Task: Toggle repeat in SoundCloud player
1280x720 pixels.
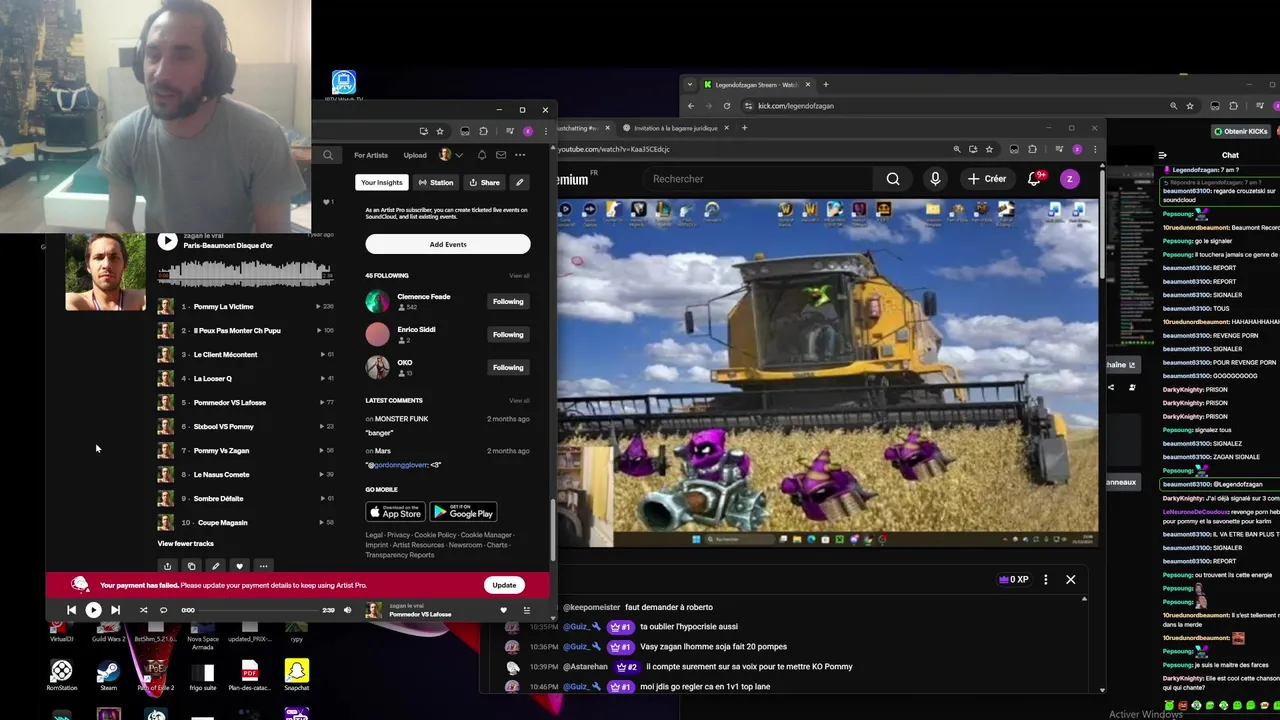Action: [x=163, y=610]
